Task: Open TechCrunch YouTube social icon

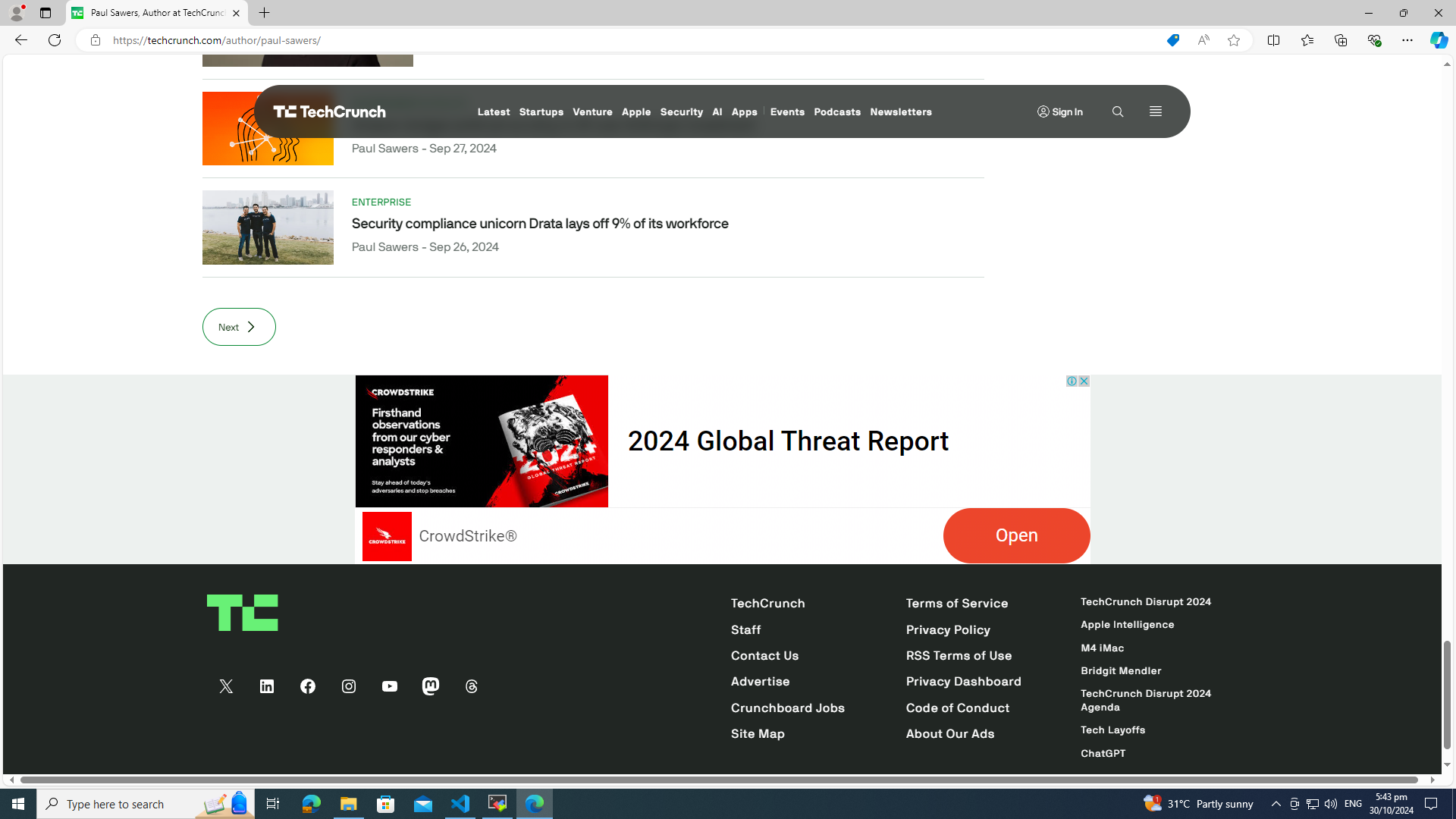Action: 390,686
